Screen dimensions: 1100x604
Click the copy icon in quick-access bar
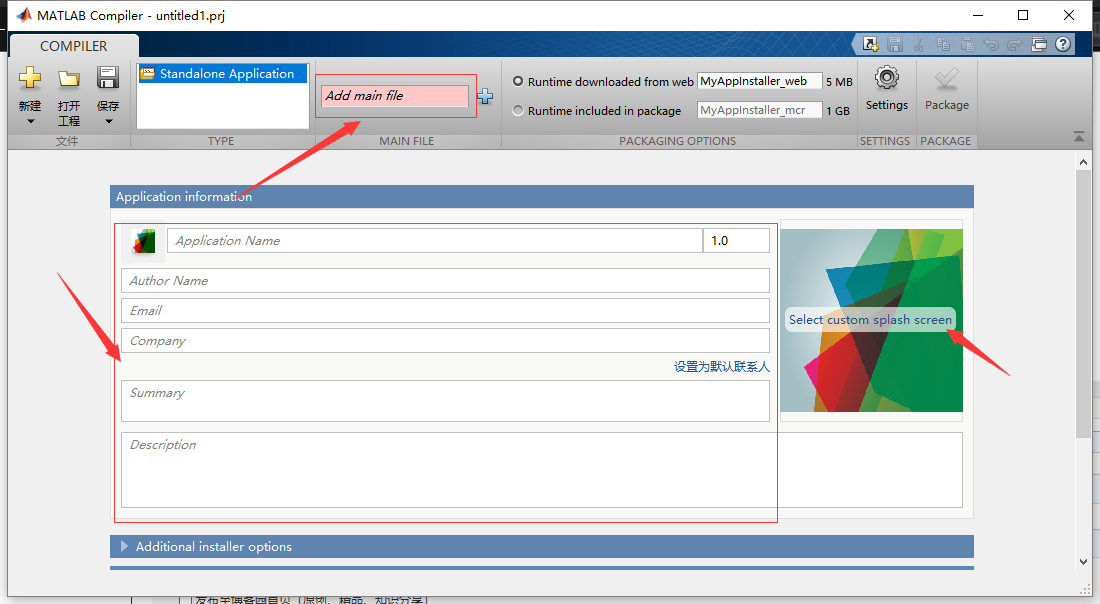point(943,45)
